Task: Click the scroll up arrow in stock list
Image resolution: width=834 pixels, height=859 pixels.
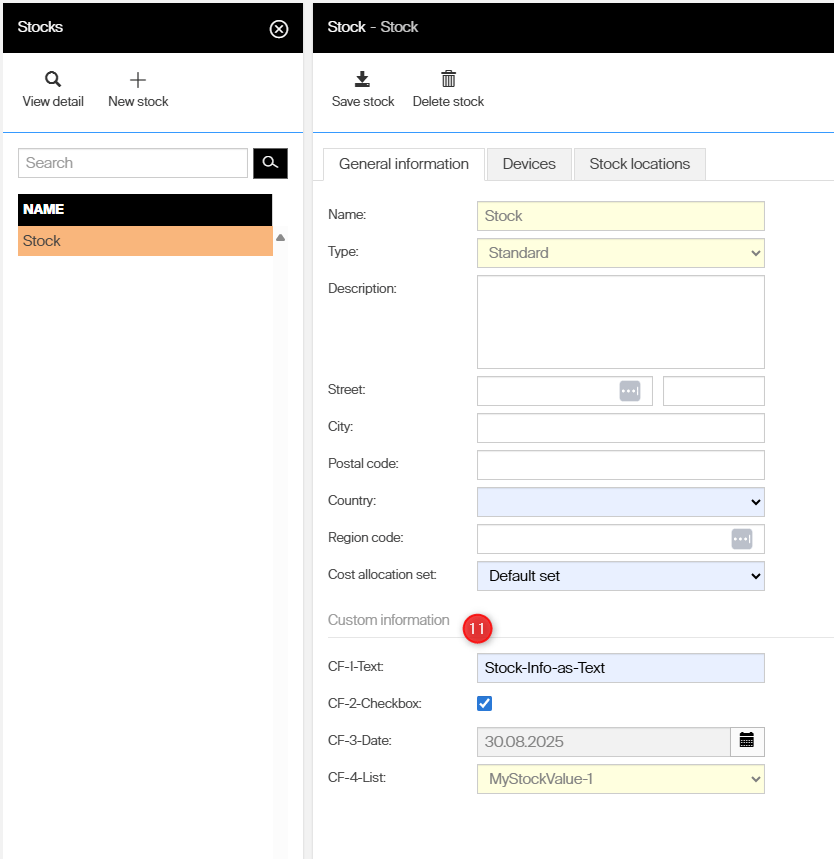Action: point(281,238)
